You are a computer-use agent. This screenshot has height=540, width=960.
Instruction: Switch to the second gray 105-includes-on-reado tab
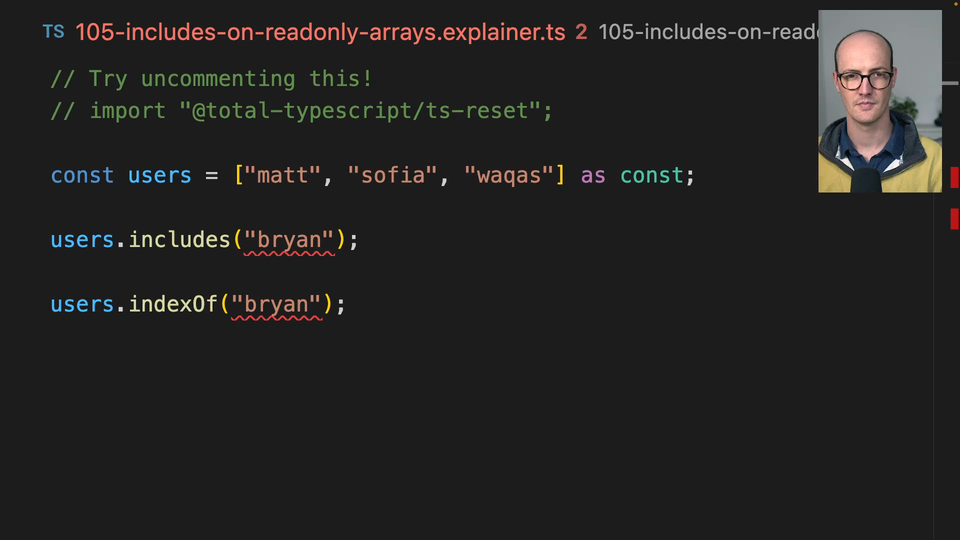pyautogui.click(x=707, y=32)
